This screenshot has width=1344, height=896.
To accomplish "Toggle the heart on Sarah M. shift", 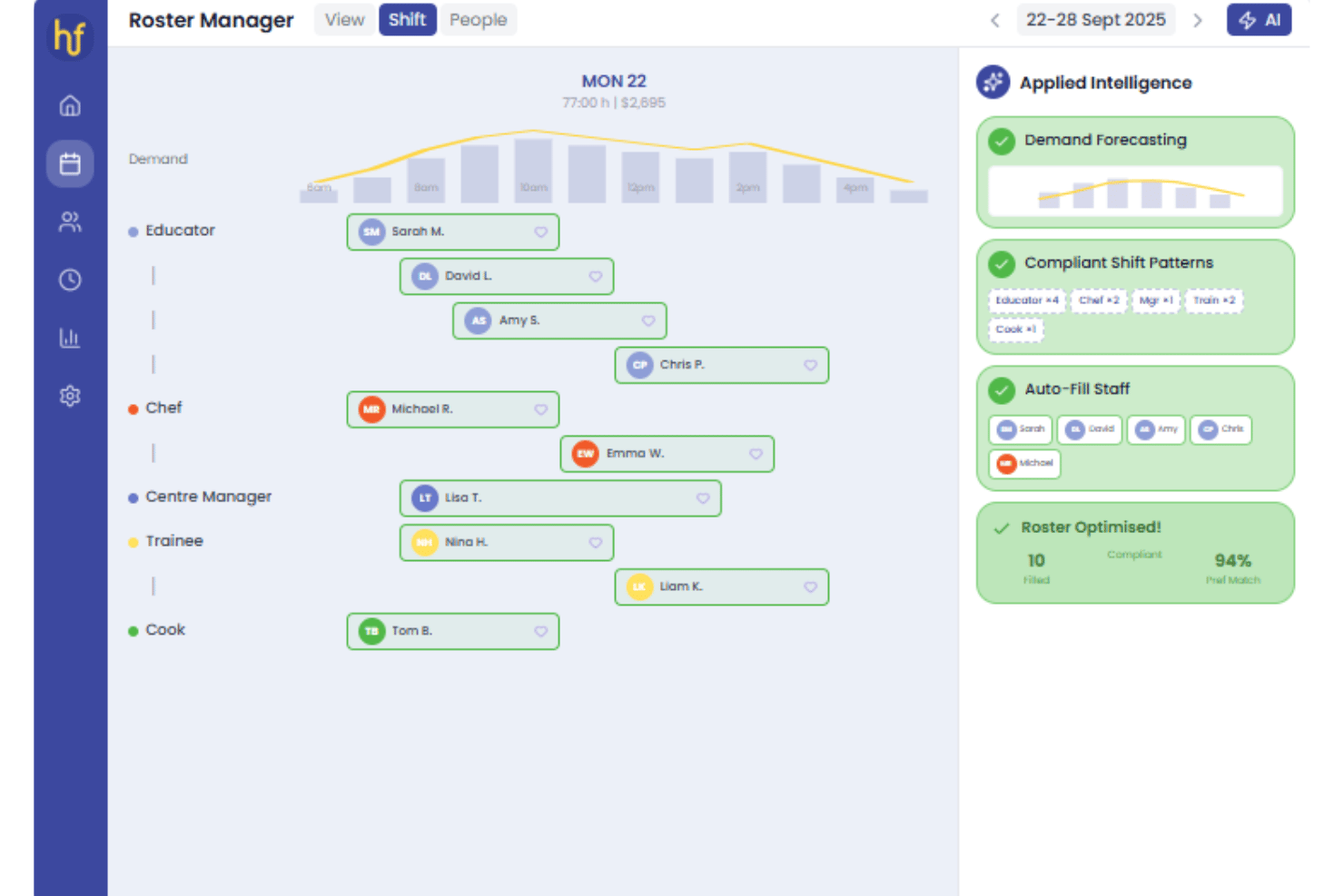I will coord(540,232).
